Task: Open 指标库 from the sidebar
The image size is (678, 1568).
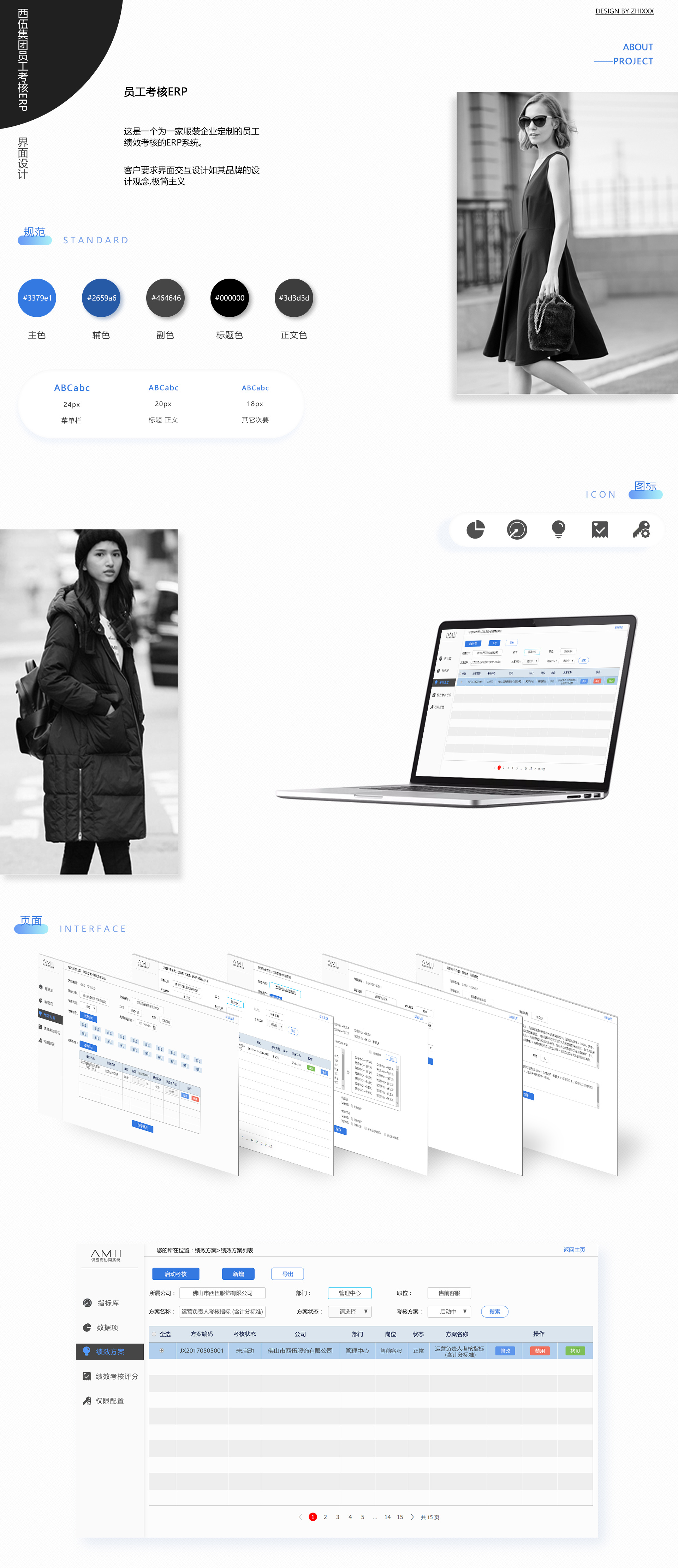Action: click(x=108, y=1303)
